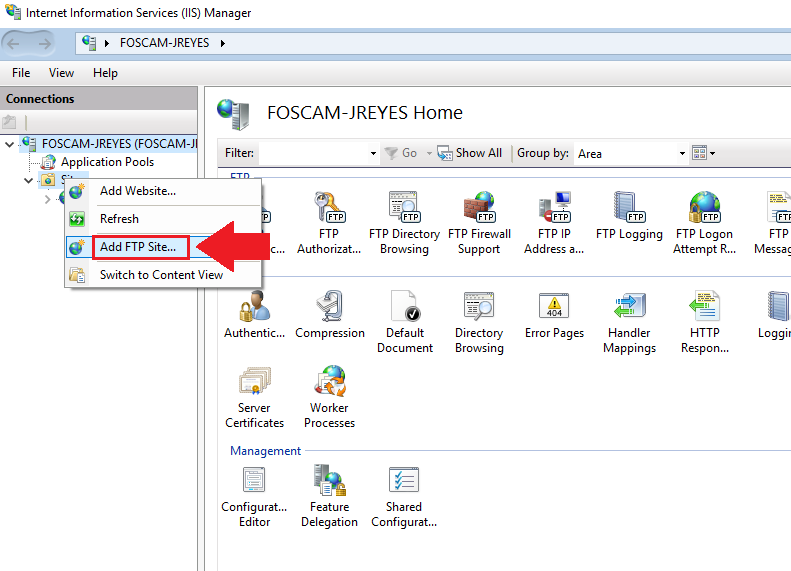The width and height of the screenshot is (791, 571).
Task: Open the IIS Logging feature icon
Action: (x=776, y=314)
